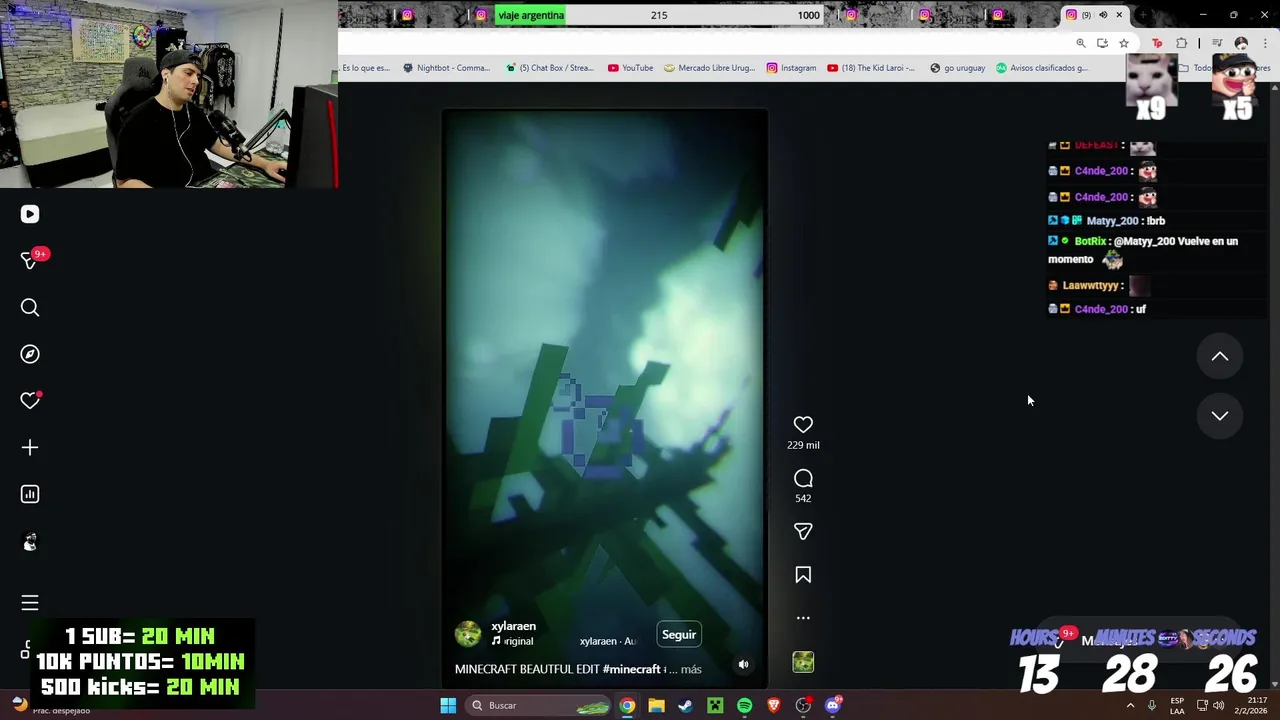Close the active Instagram (9) tab

pos(1119,15)
